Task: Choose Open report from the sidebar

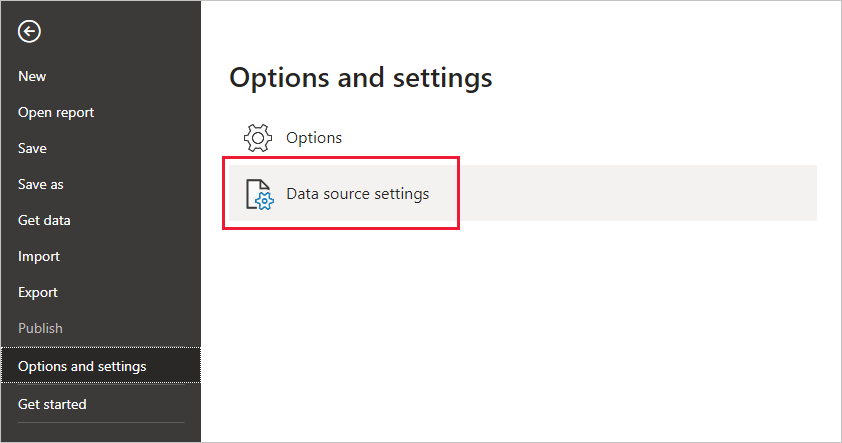Action: (56, 112)
